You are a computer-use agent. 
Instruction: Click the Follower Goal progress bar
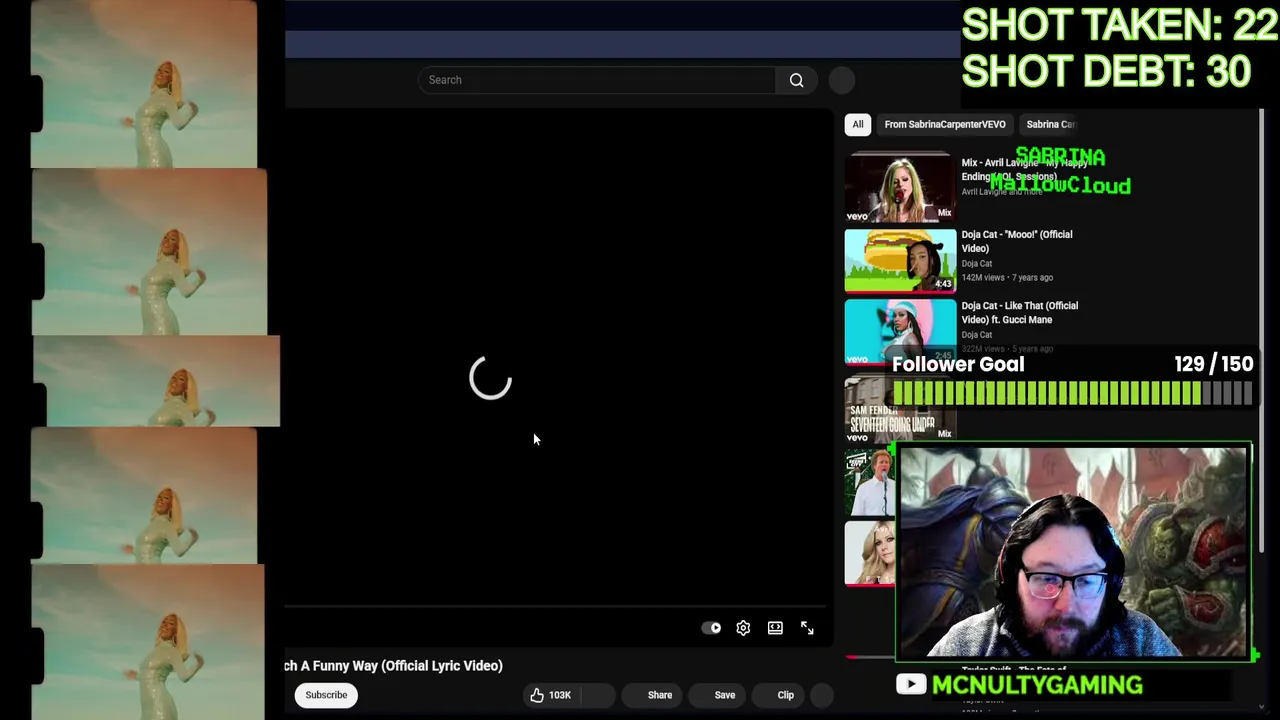pos(1072,394)
